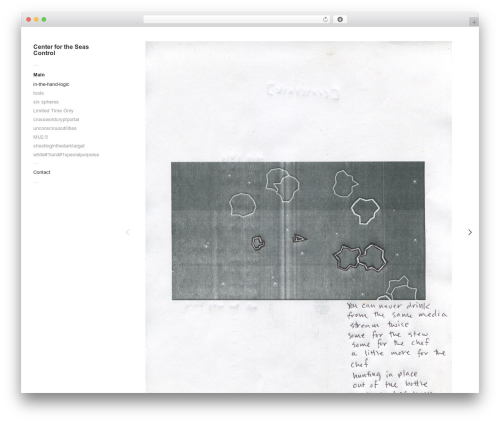500x423 pixels.
Task: Click the next image arrow
Action: pos(470,232)
